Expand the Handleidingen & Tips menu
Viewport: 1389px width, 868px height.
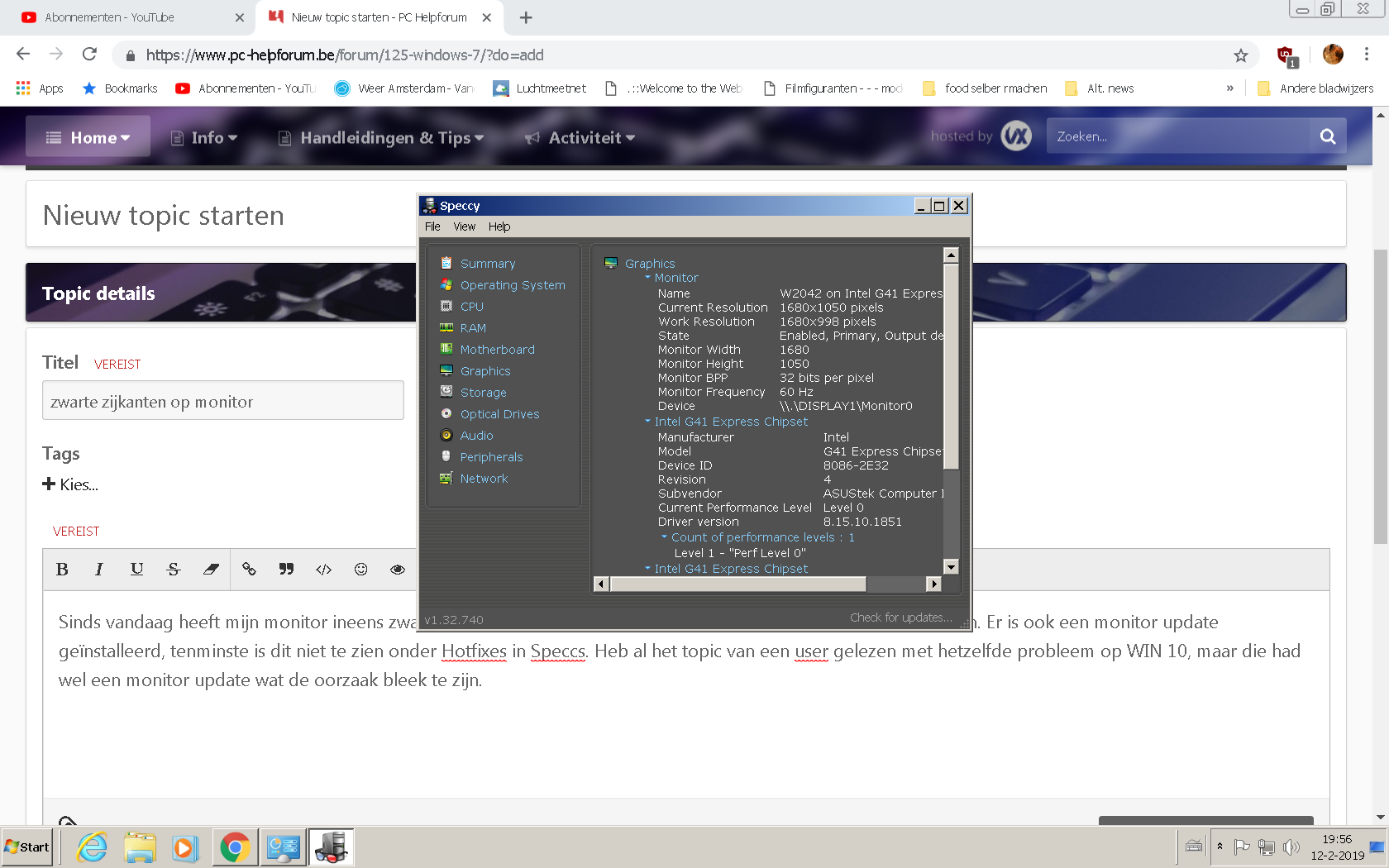coord(380,137)
